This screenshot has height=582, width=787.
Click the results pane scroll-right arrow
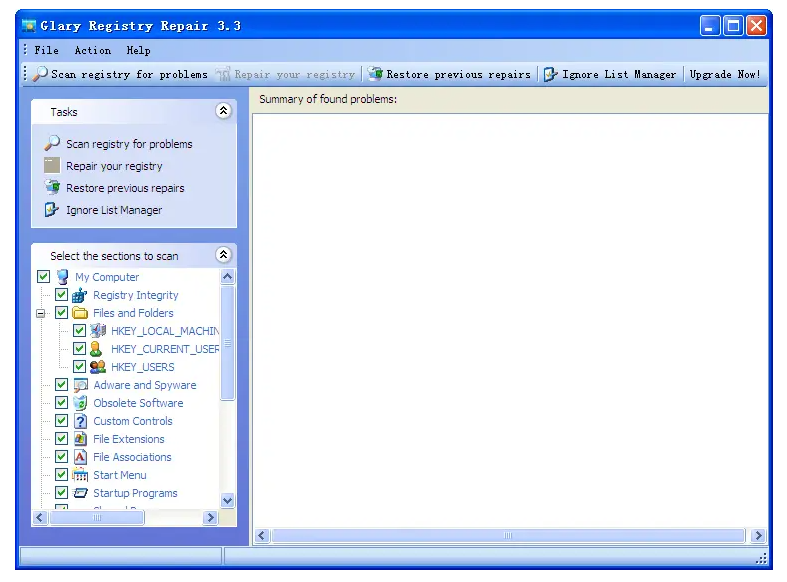[758, 535]
